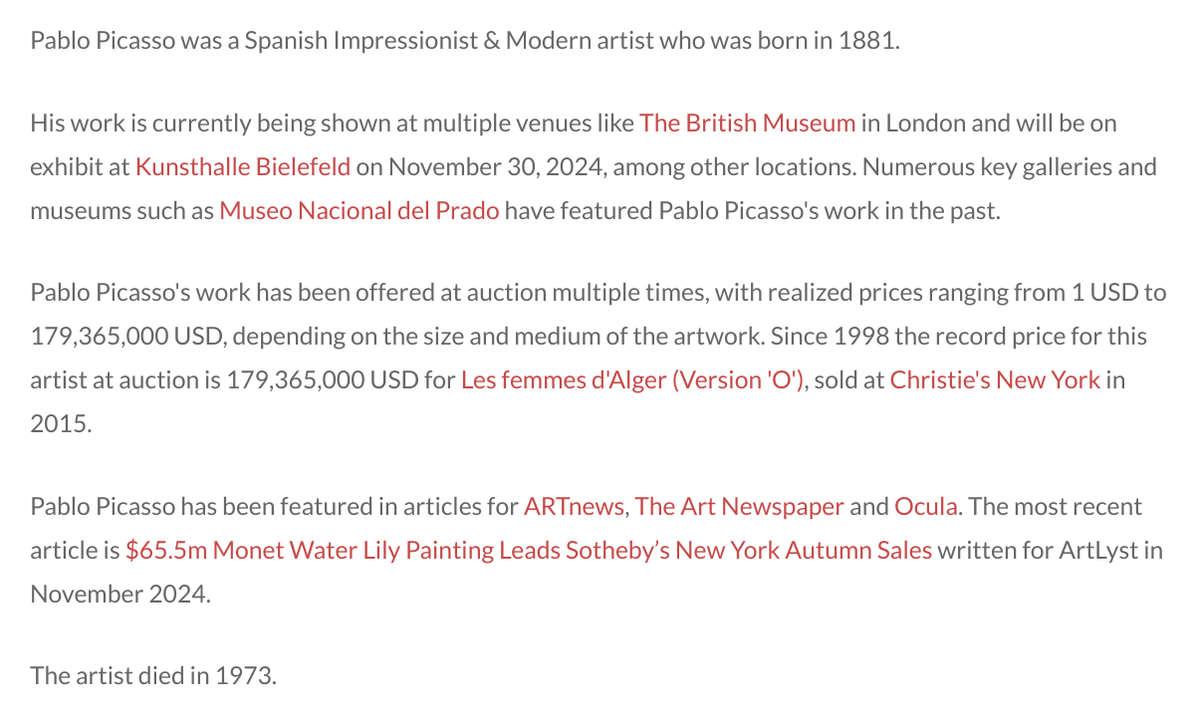The height and width of the screenshot is (722, 1200).
Task: Follow the Christie's New York link
Action: pos(995,380)
